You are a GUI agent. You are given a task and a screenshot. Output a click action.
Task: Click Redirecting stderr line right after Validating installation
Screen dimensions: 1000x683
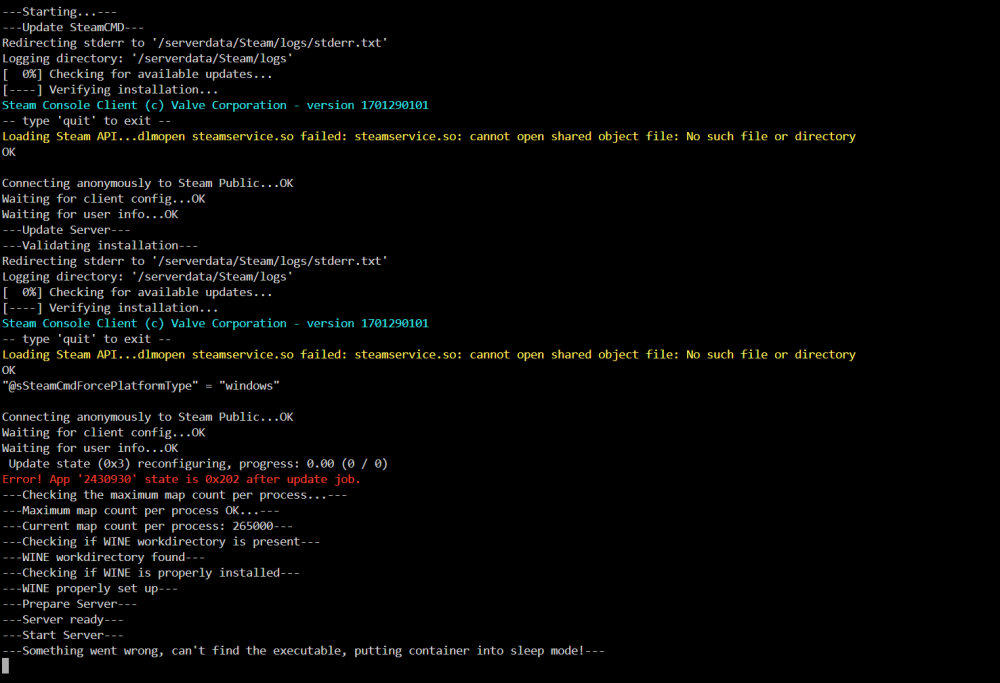click(195, 261)
